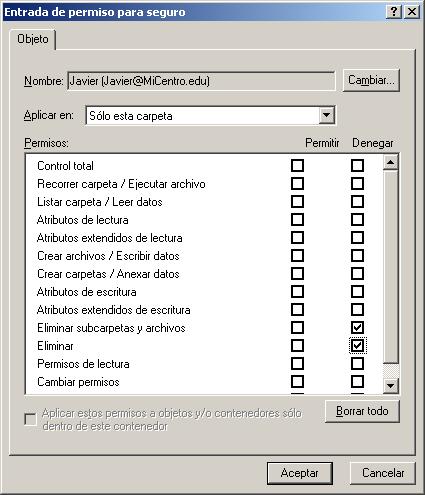Click the Cancelar button
The width and height of the screenshot is (425, 495).
pos(383,473)
